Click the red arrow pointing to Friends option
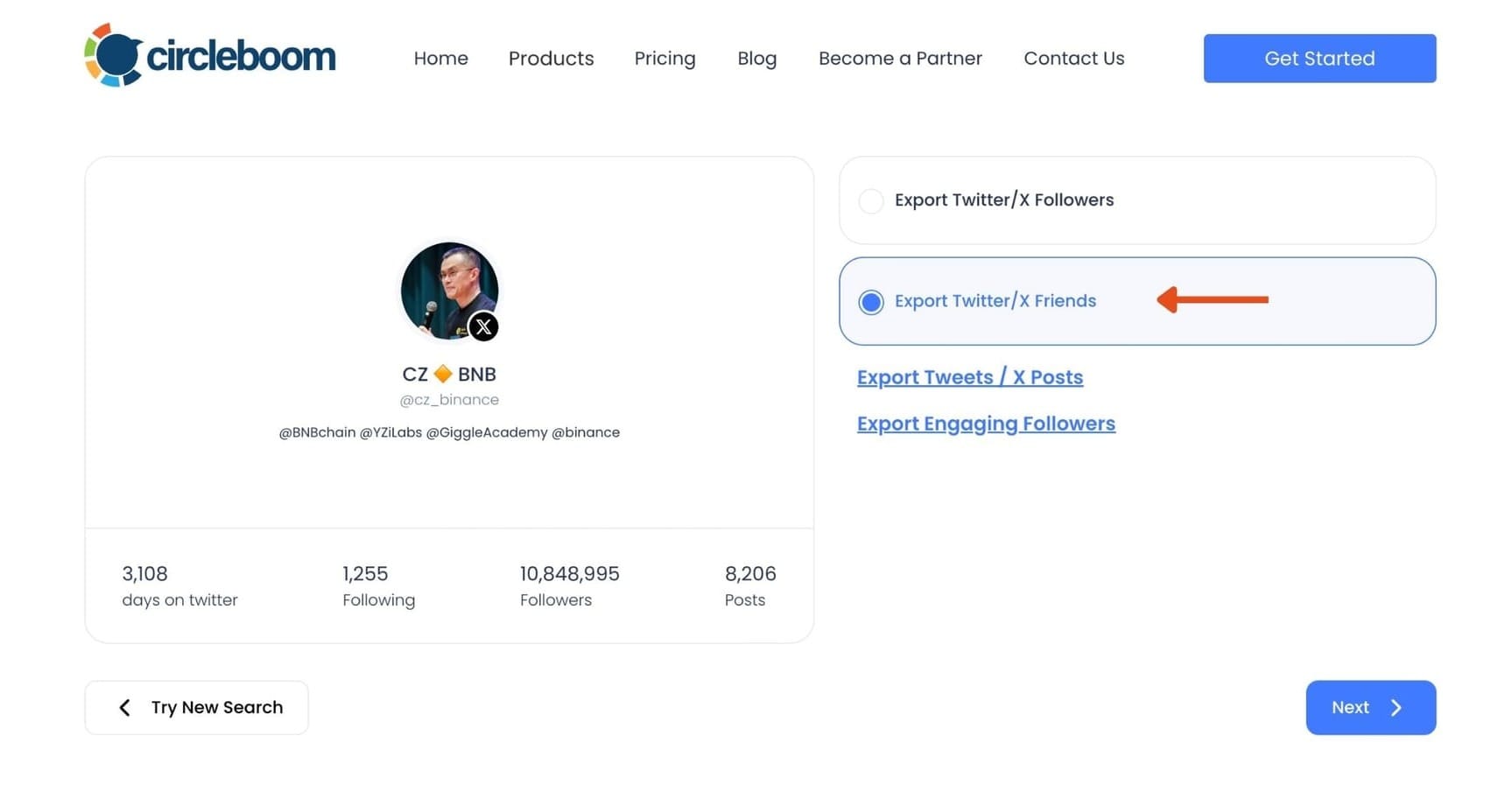1512x799 pixels. point(1212,300)
